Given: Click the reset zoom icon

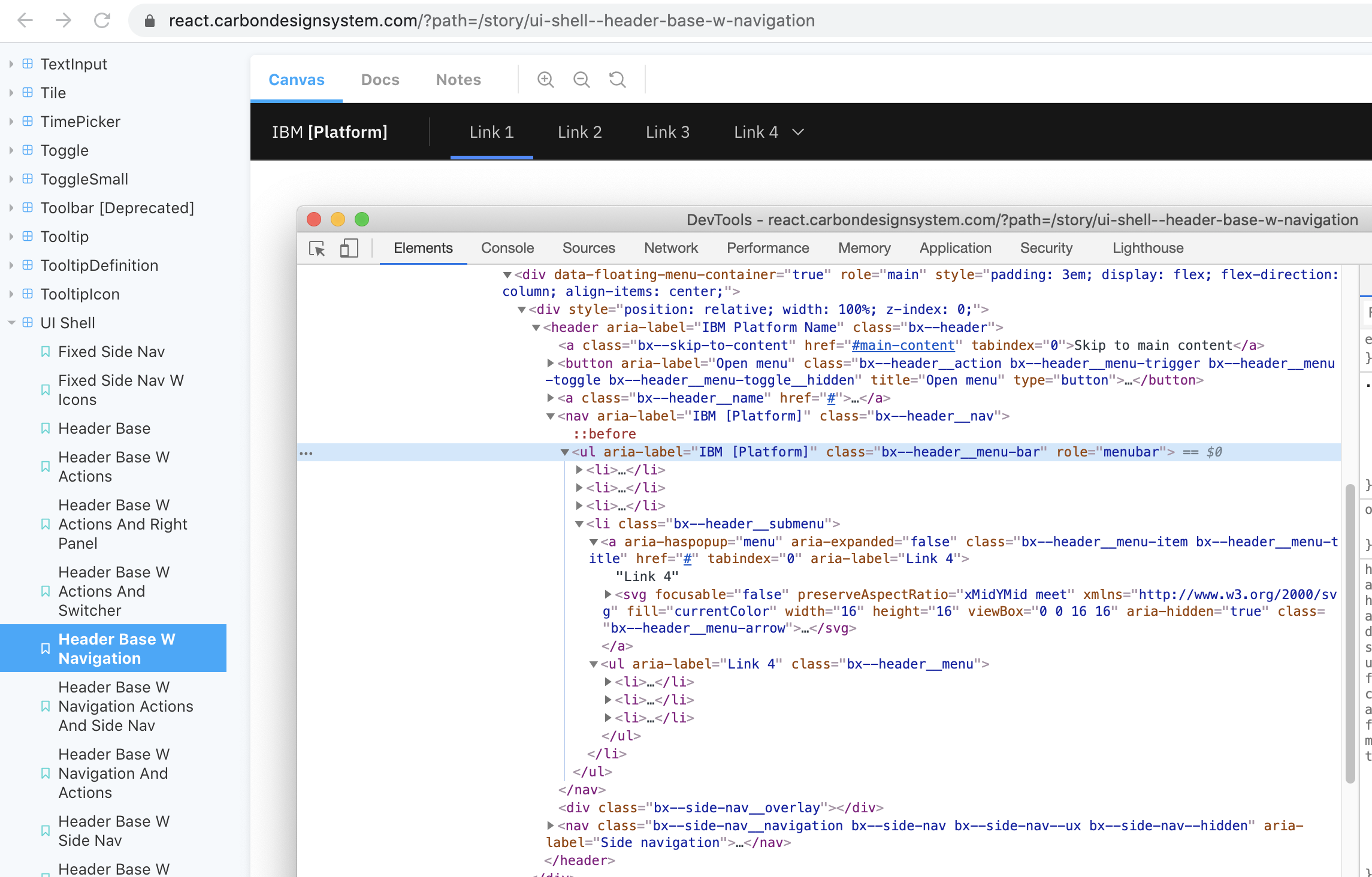Looking at the screenshot, I should (x=617, y=80).
